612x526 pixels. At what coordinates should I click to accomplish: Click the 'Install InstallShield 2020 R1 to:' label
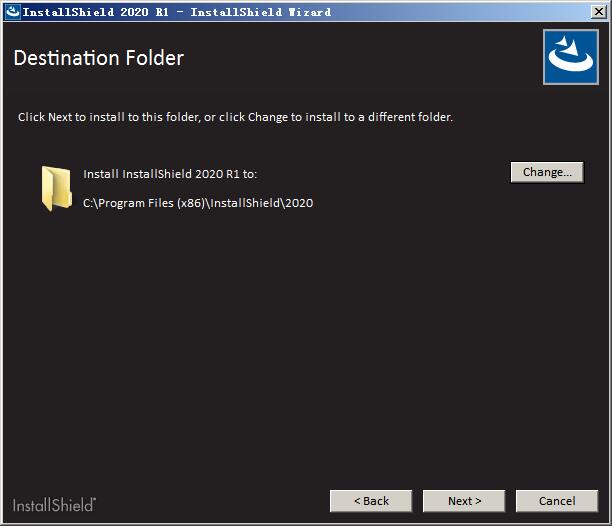click(x=170, y=174)
